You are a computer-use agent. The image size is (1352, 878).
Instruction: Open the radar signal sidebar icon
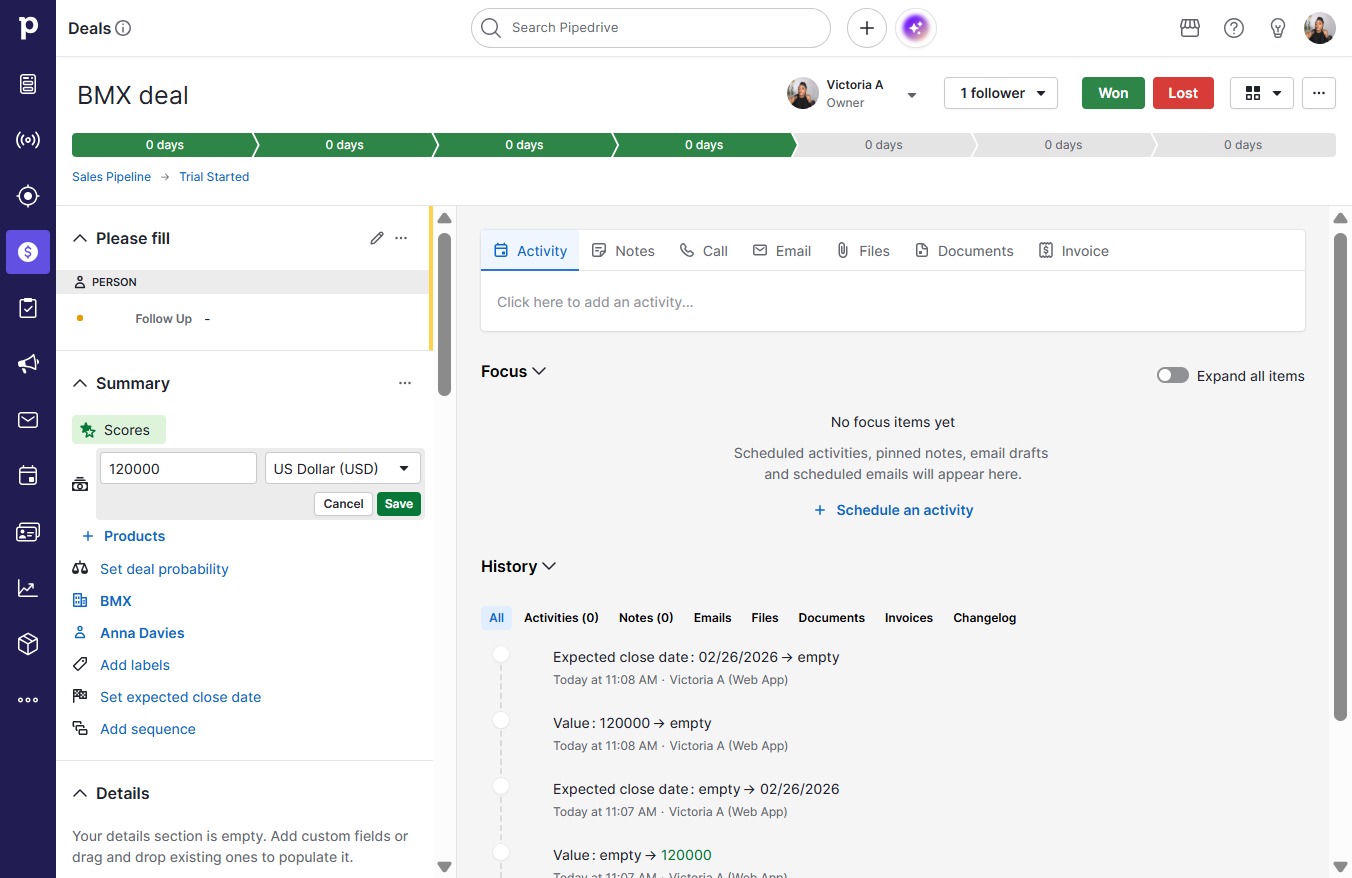click(x=28, y=140)
